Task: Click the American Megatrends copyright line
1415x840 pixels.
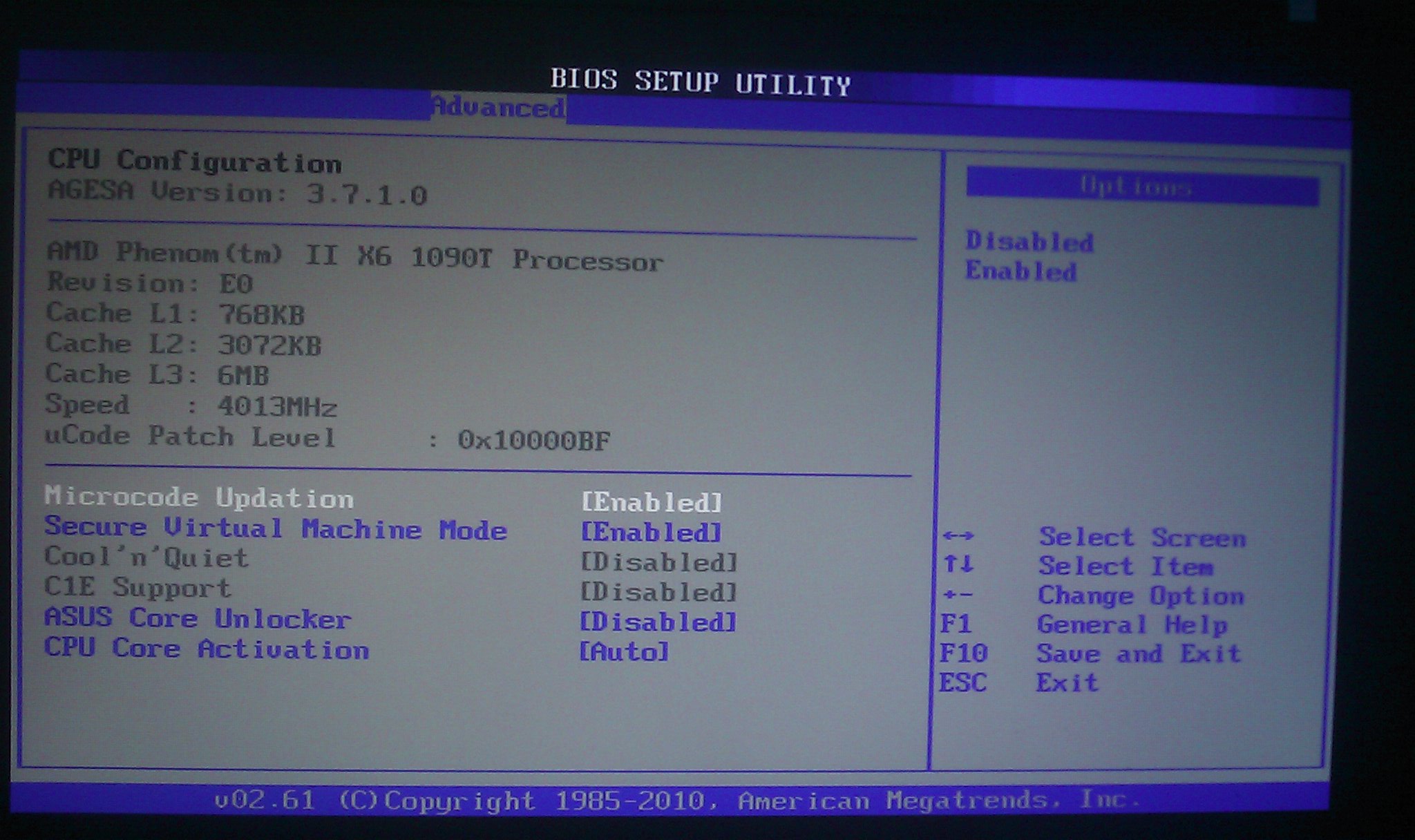Action: tap(676, 800)
